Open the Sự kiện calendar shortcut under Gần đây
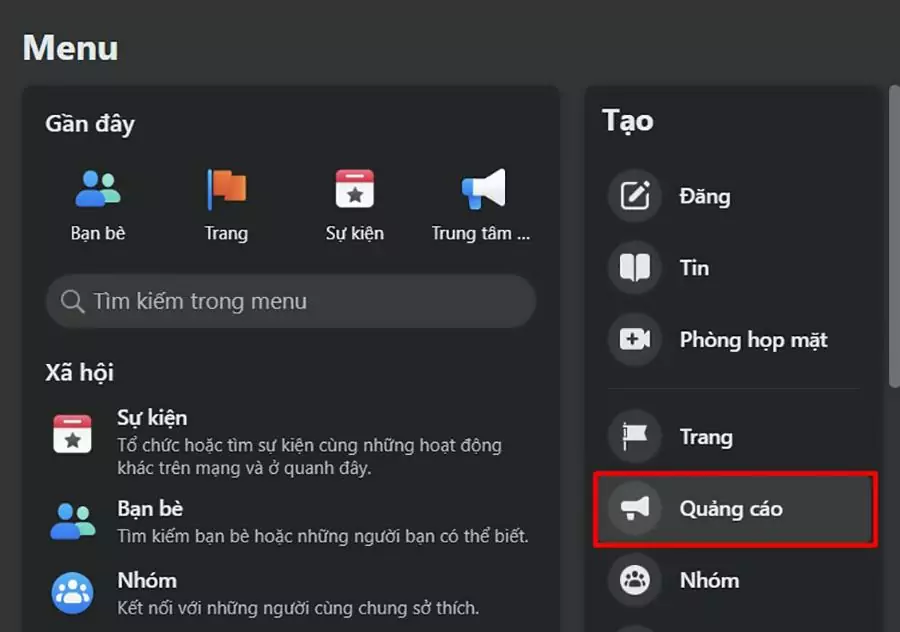 pyautogui.click(x=355, y=188)
